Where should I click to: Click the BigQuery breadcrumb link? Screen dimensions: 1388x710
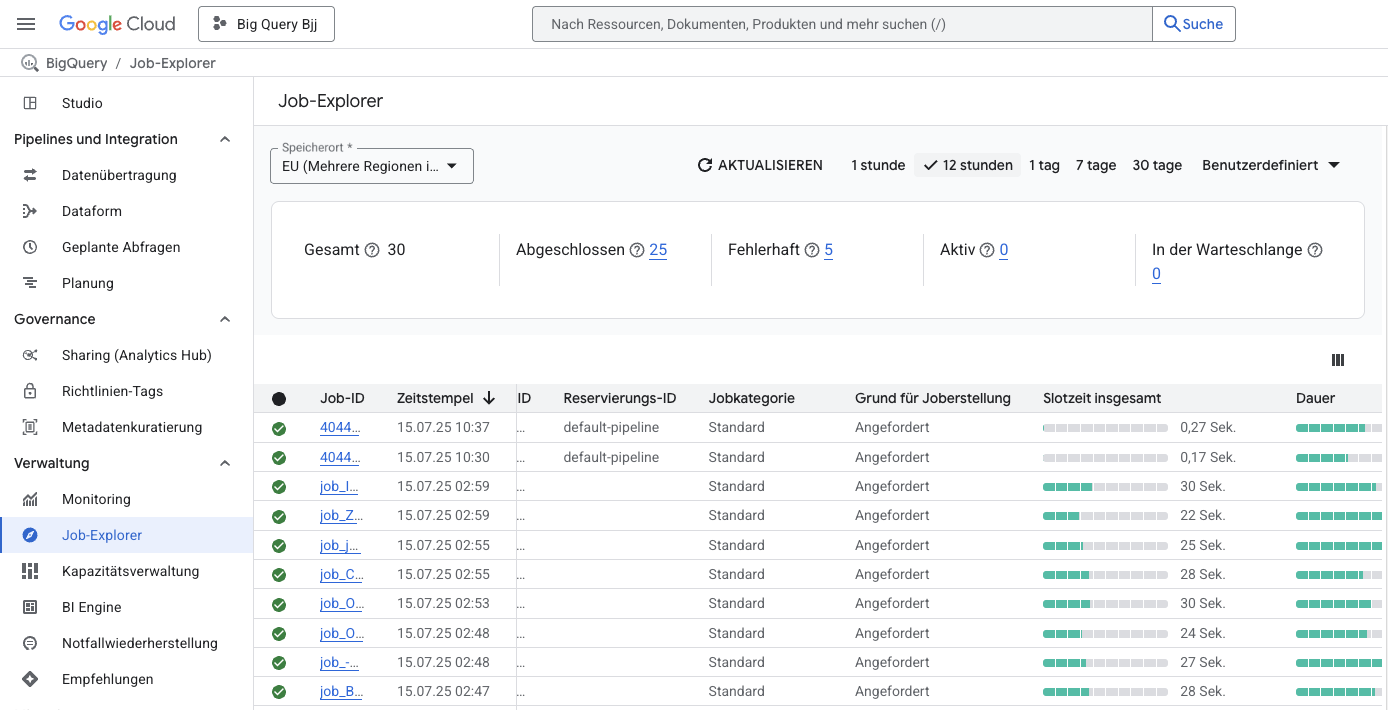[x=76, y=63]
